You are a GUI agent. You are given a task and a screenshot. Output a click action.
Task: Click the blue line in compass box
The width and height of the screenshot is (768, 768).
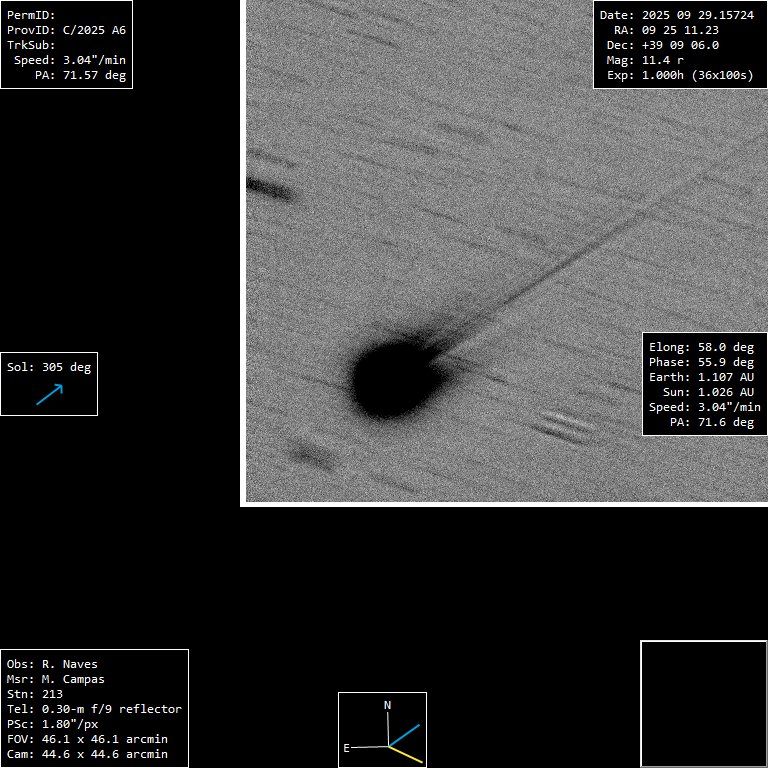pyautogui.click(x=405, y=735)
